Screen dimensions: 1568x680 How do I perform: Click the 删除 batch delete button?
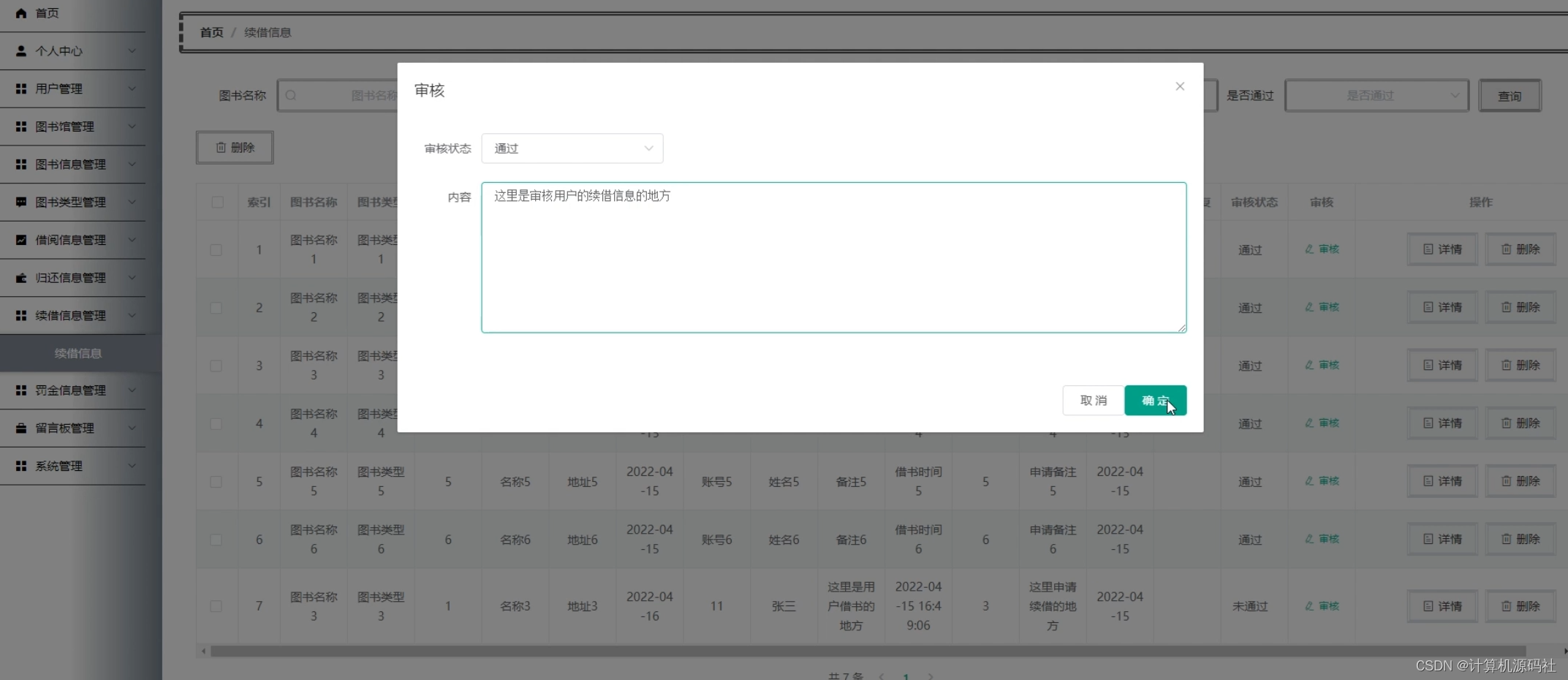coord(235,148)
